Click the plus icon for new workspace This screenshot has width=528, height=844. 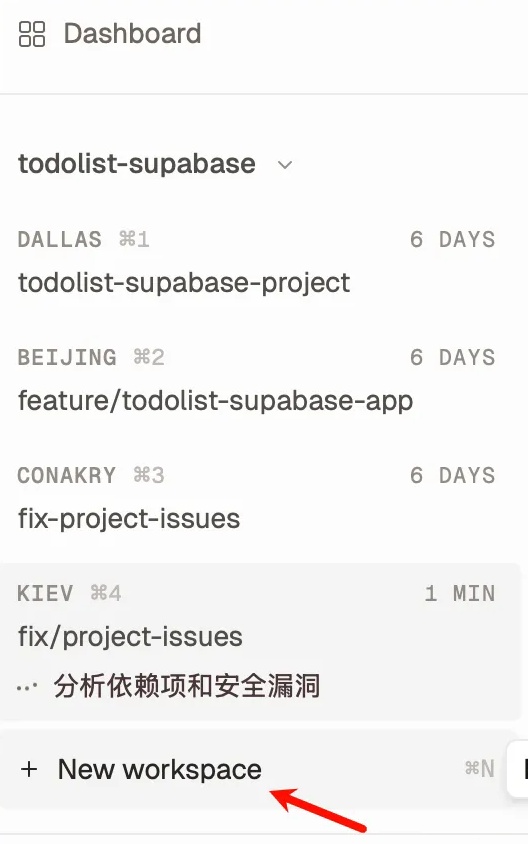pos(29,769)
